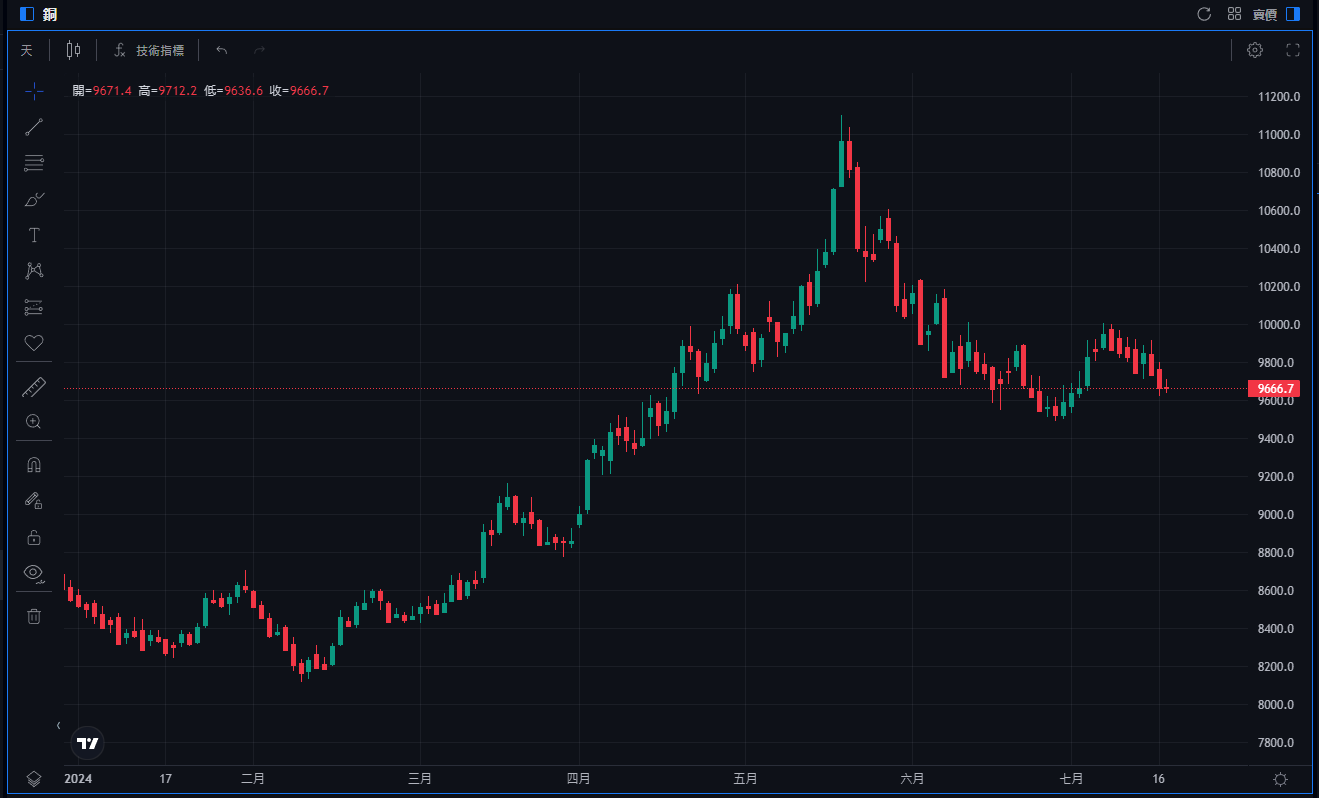Choose the text annotation tool
This screenshot has width=1319, height=798.
34,235
